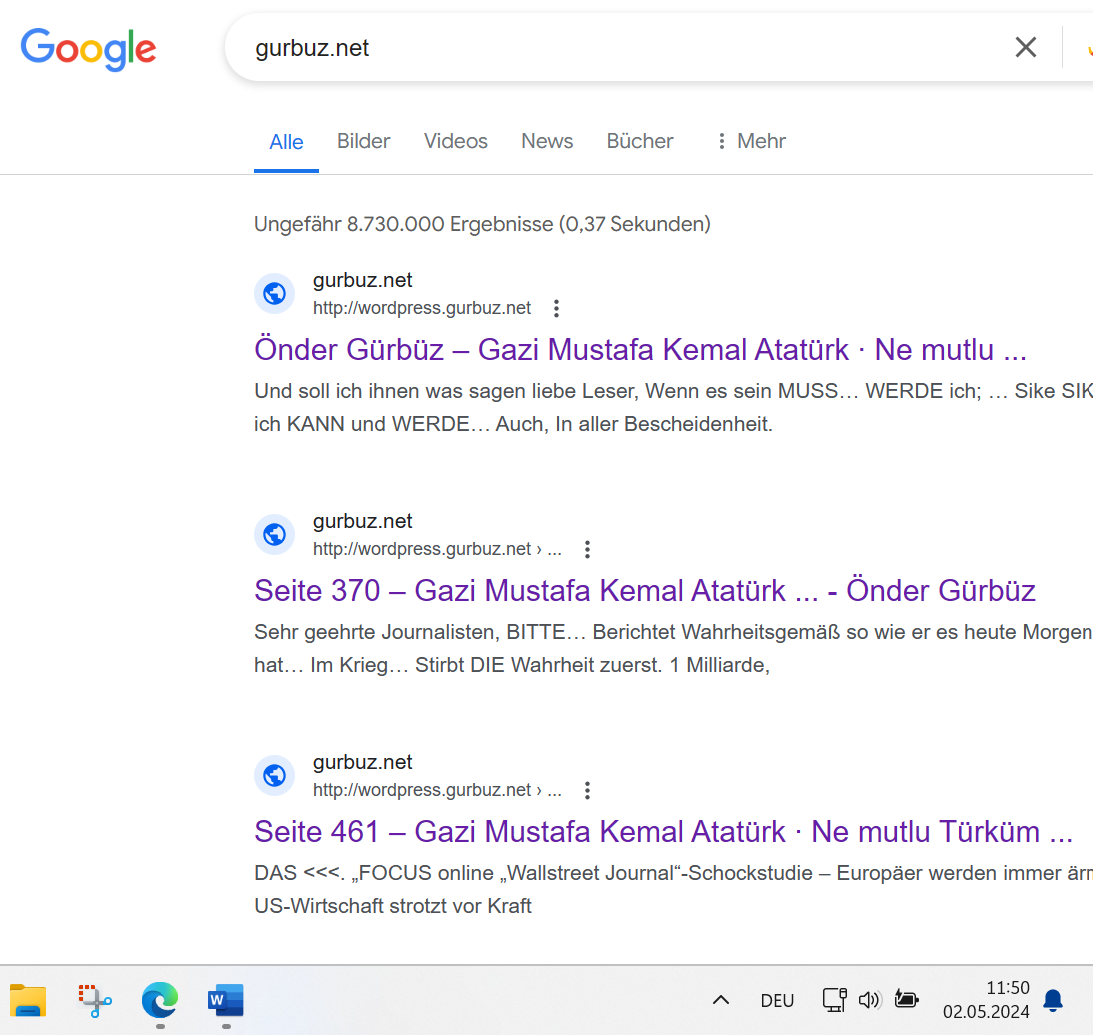The image size is (1093, 1035).
Task: Click the Google logo
Action: point(88,48)
